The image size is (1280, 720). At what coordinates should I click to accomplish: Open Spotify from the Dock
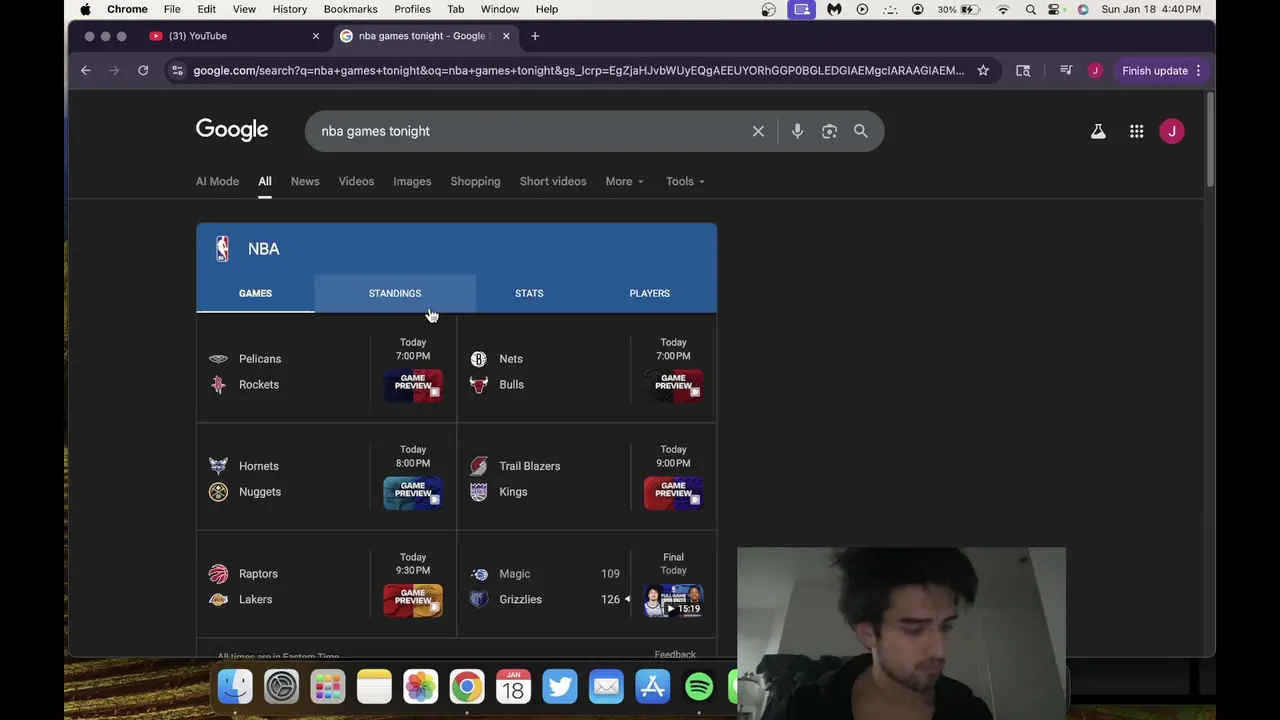[x=699, y=687]
